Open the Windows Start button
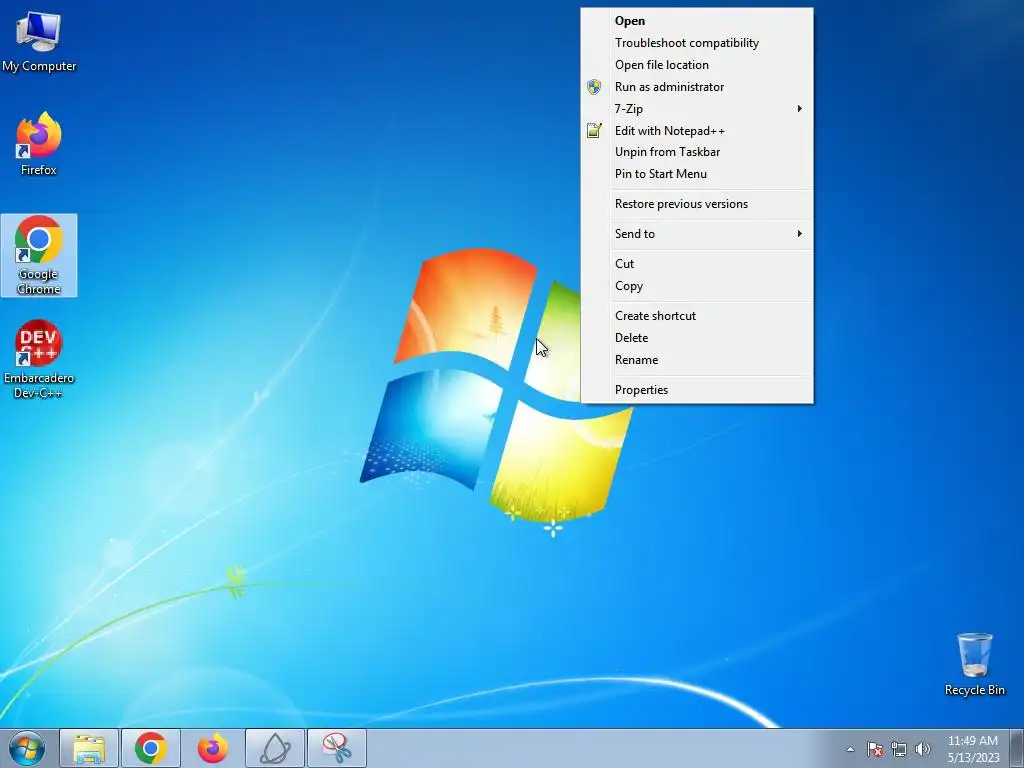 27,748
